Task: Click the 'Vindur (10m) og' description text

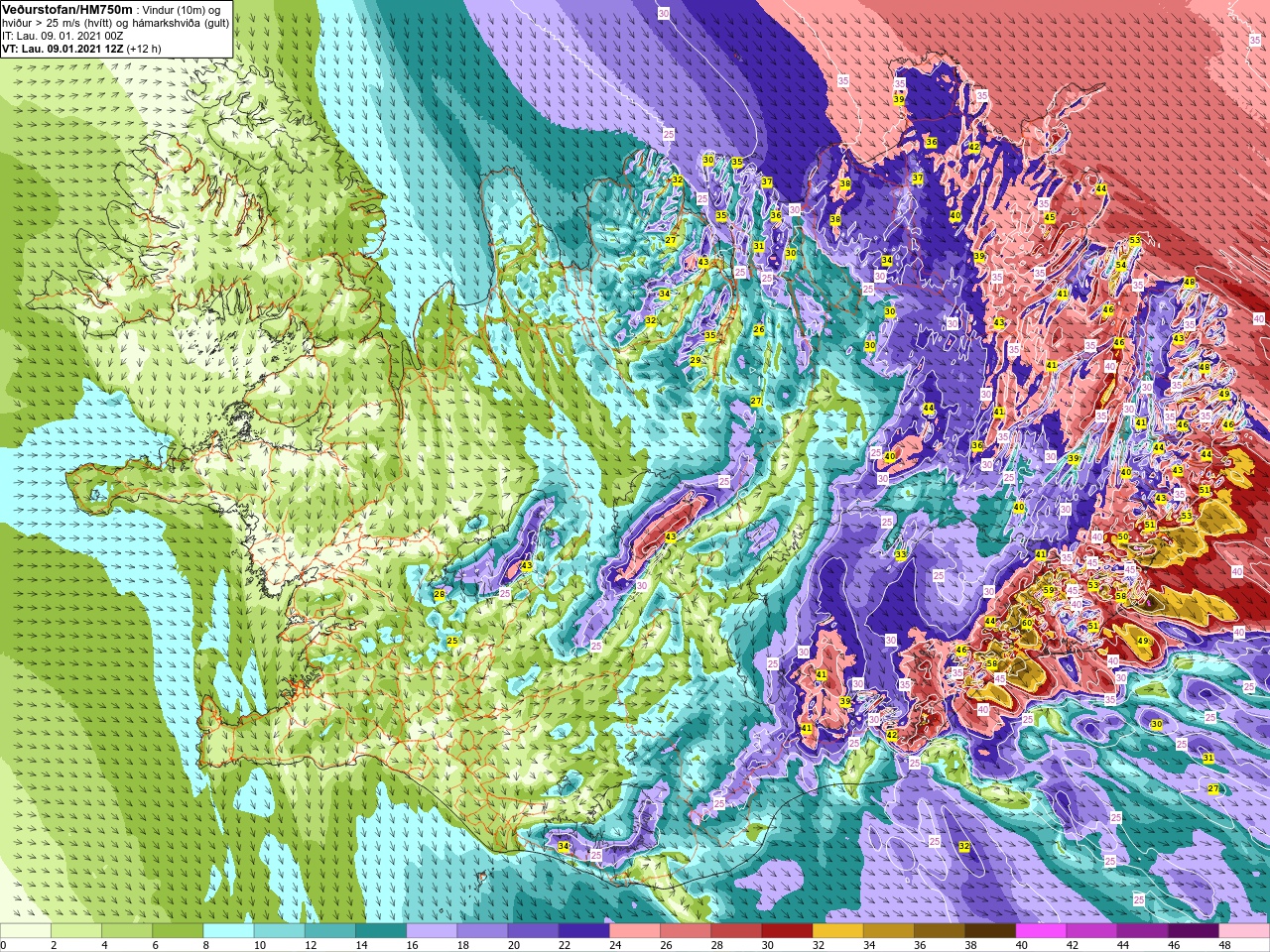Action: [x=182, y=10]
